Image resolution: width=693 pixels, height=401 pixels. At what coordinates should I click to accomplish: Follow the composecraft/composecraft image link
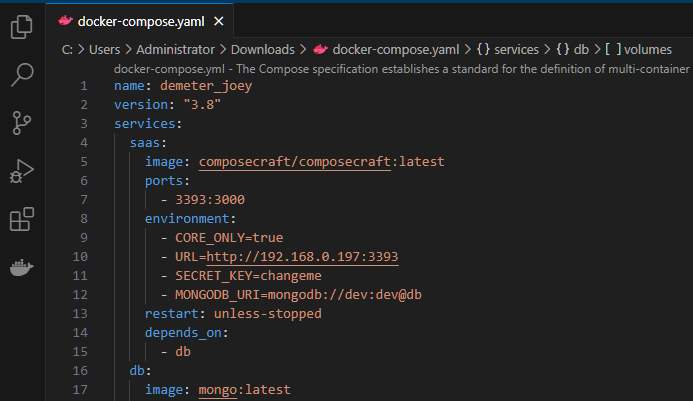point(295,162)
